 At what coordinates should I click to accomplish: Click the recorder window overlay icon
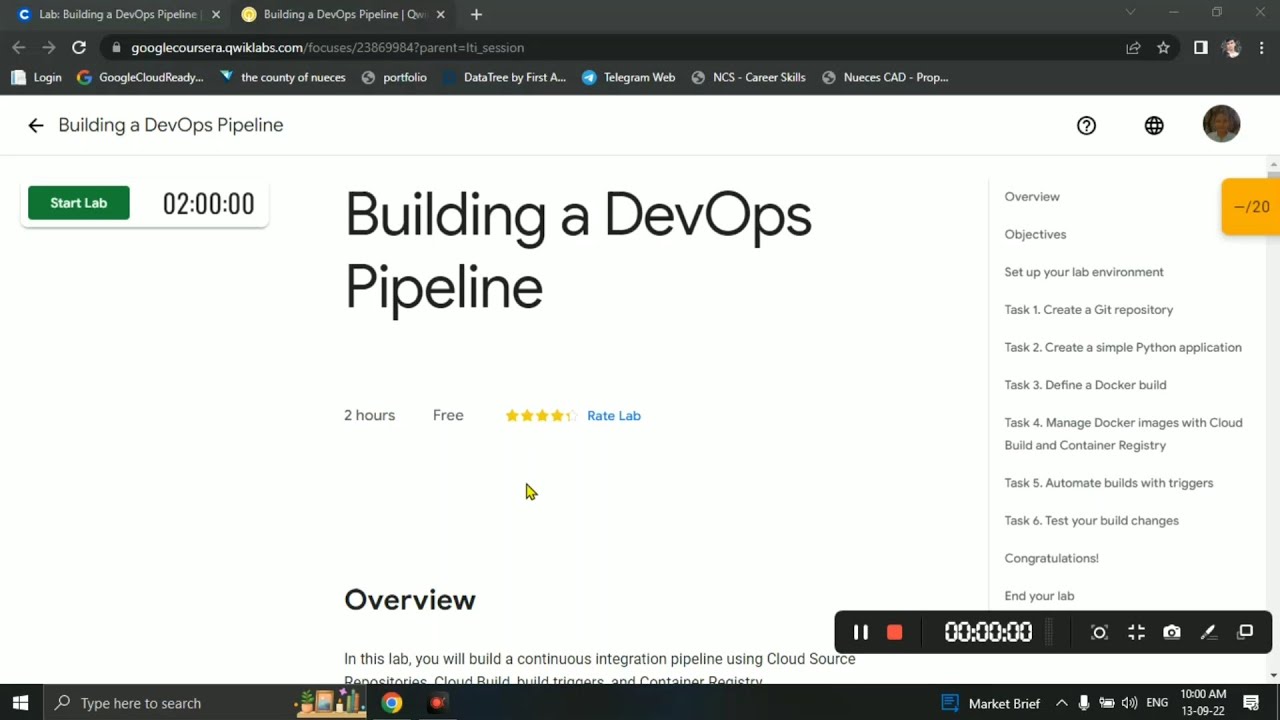pyautogui.click(x=1245, y=632)
